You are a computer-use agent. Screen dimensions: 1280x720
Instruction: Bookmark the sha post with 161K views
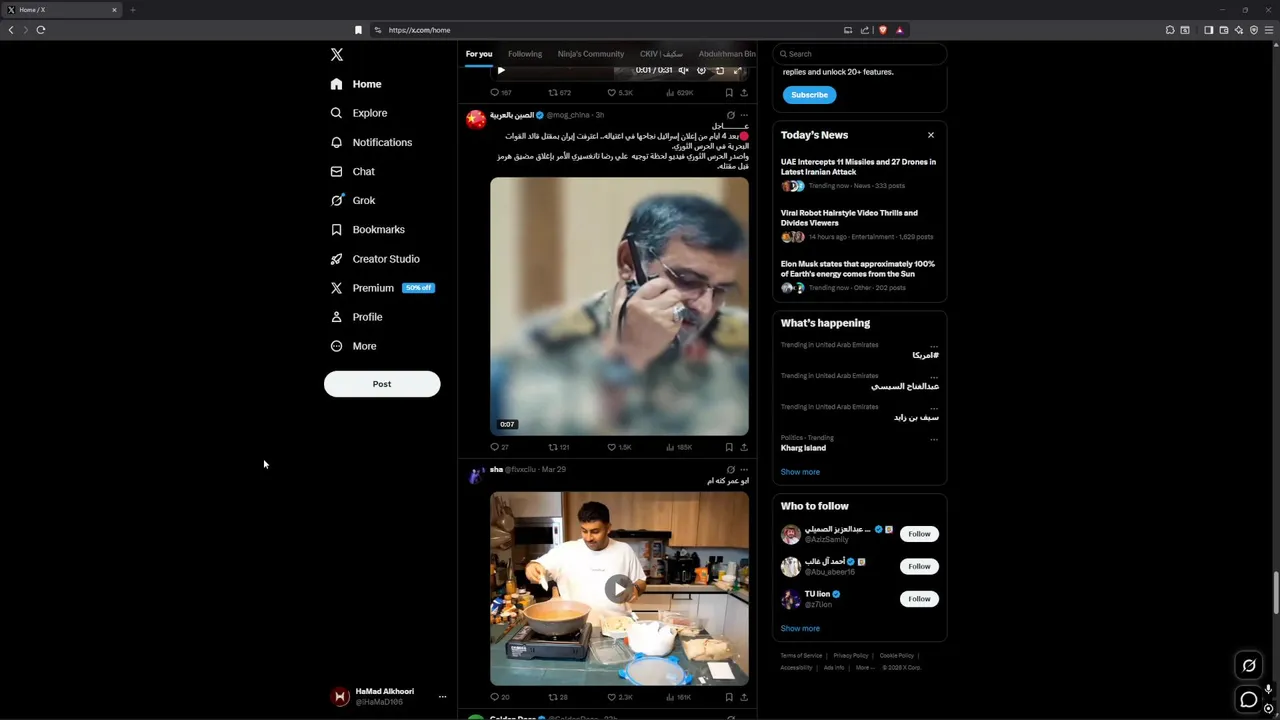[729, 697]
